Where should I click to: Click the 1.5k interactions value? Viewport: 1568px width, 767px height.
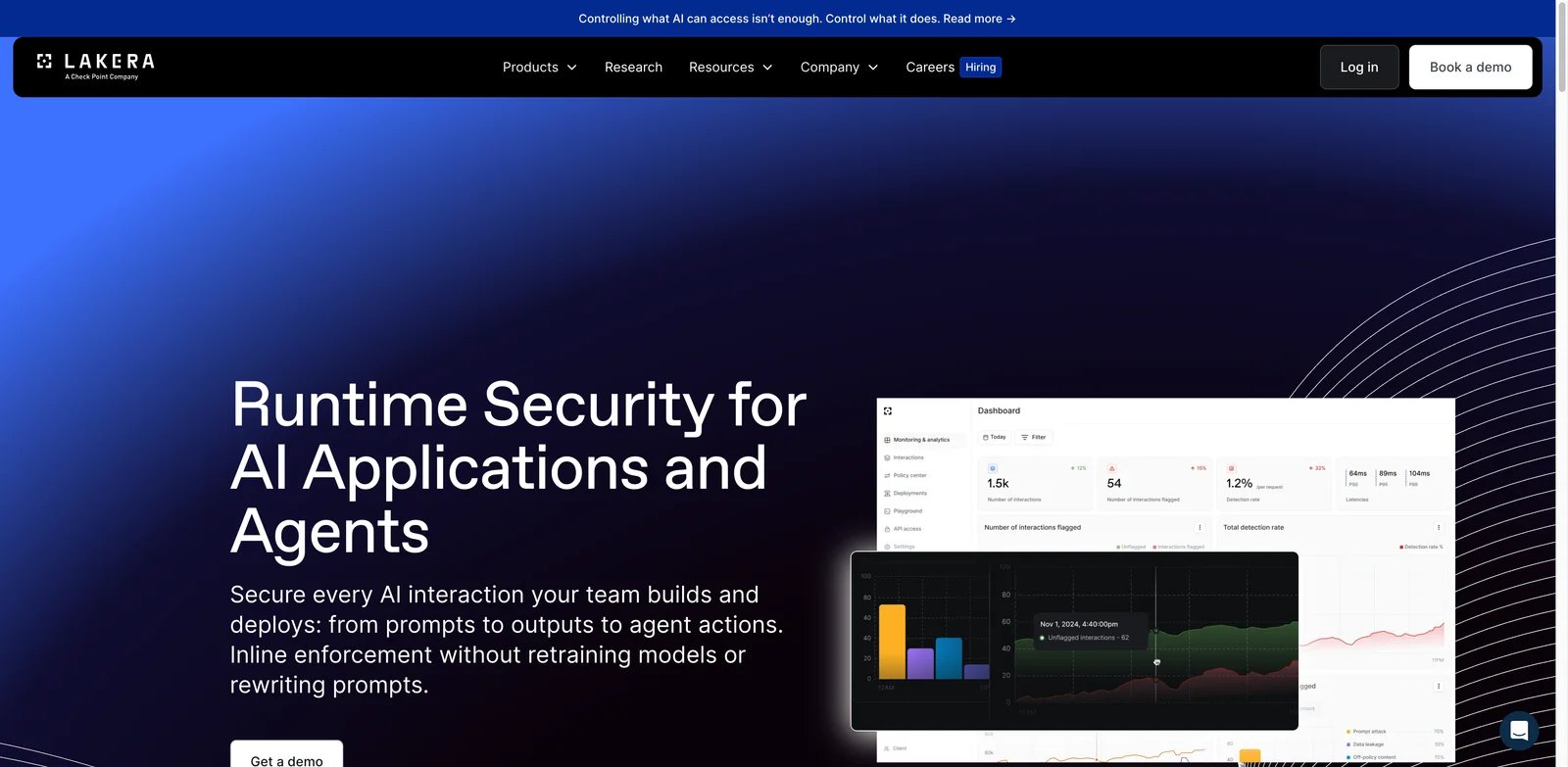(998, 483)
